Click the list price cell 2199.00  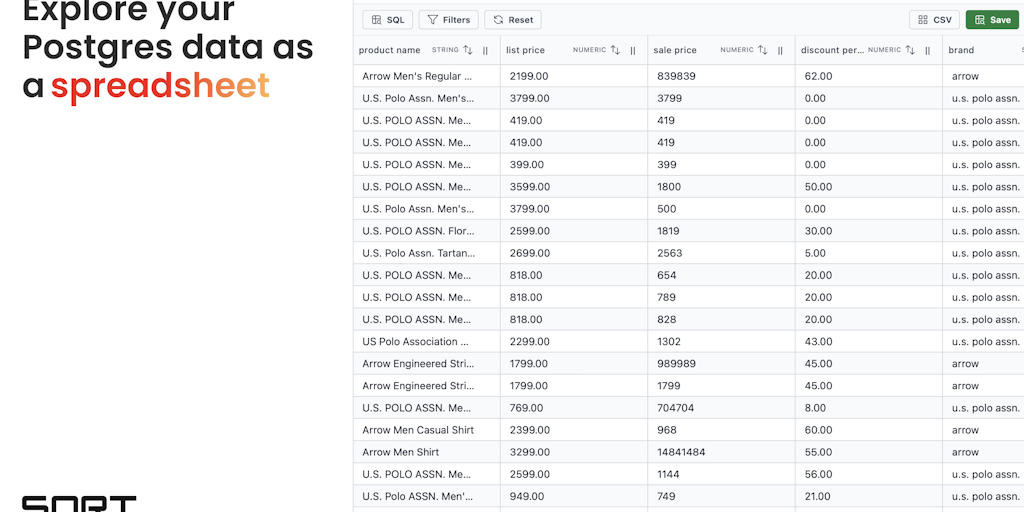[x=526, y=76]
